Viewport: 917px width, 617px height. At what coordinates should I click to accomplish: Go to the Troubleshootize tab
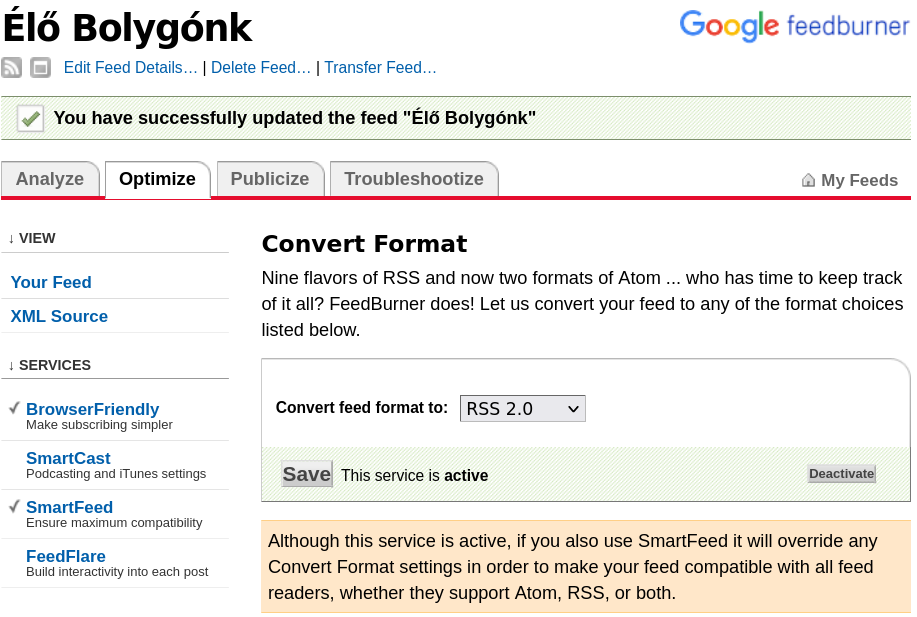pyautogui.click(x=414, y=179)
